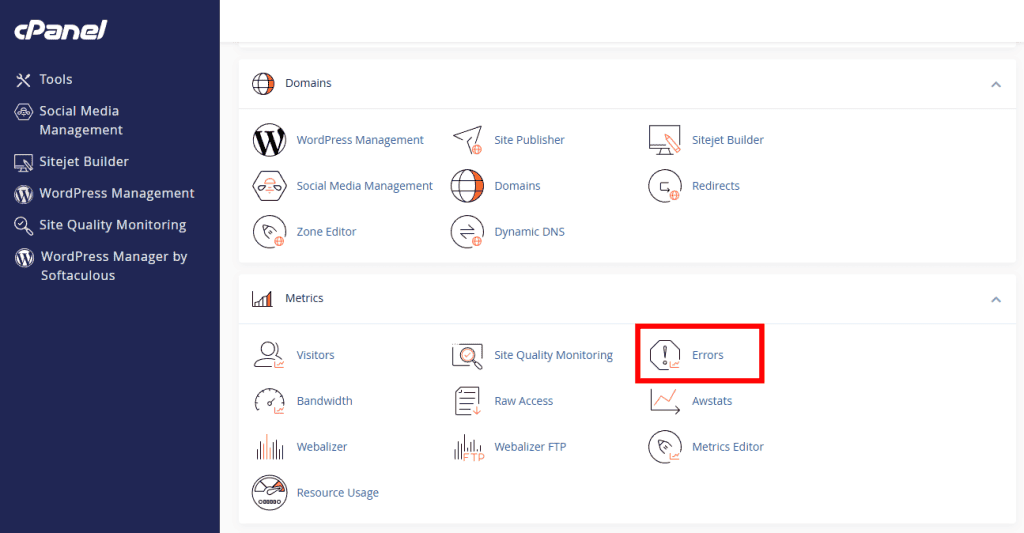Click the cPanel logo
Image resolution: width=1024 pixels, height=533 pixels.
[61, 30]
